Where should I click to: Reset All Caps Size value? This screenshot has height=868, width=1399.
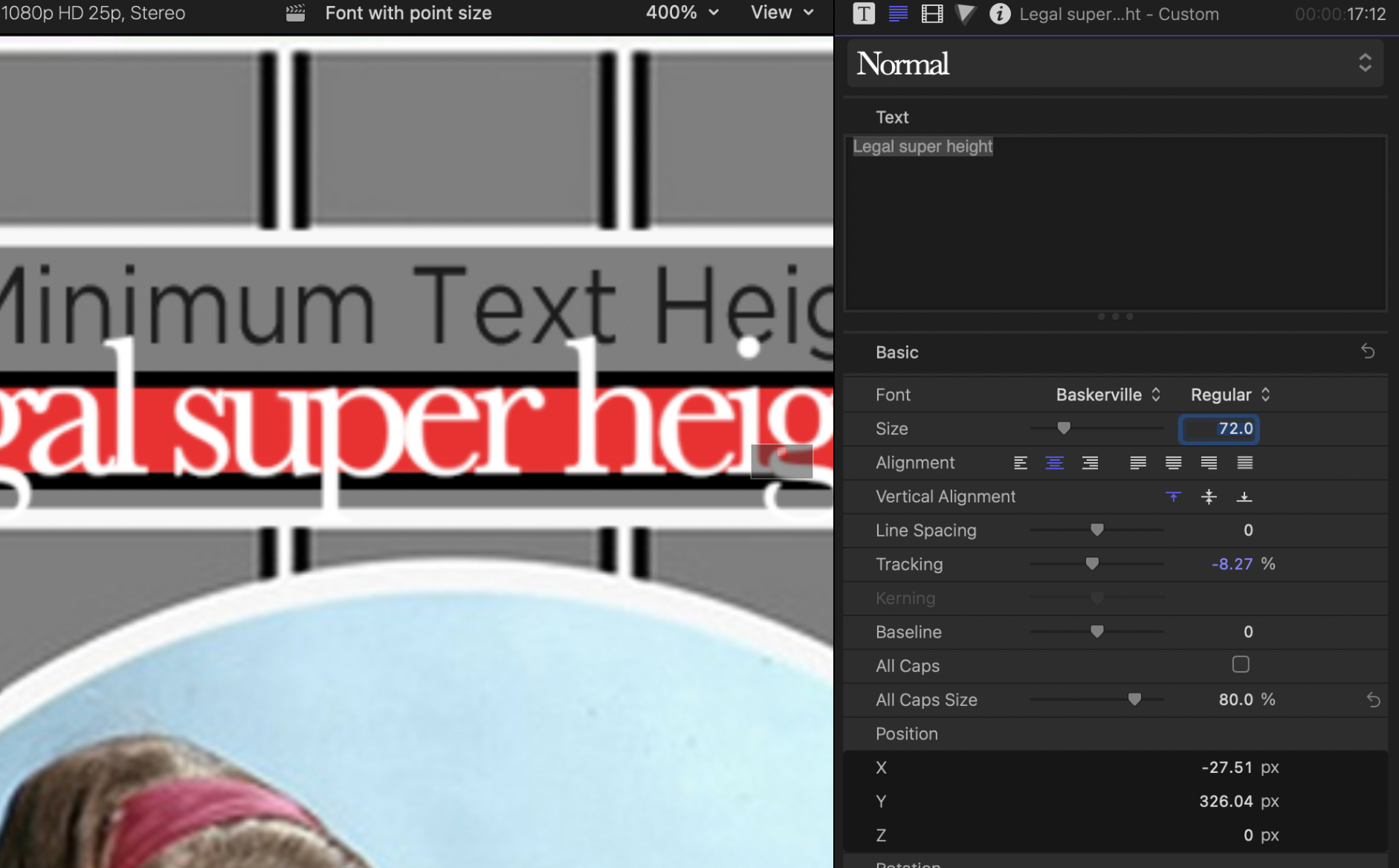pyautogui.click(x=1373, y=699)
